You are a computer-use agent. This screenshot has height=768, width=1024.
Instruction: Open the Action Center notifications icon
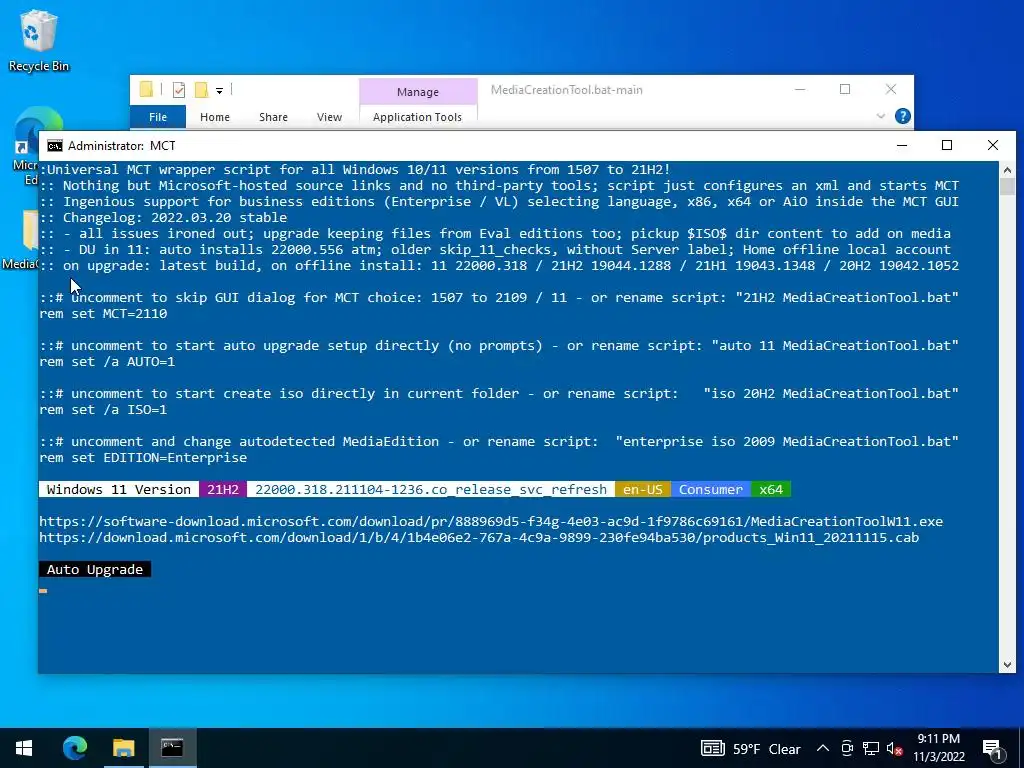993,749
